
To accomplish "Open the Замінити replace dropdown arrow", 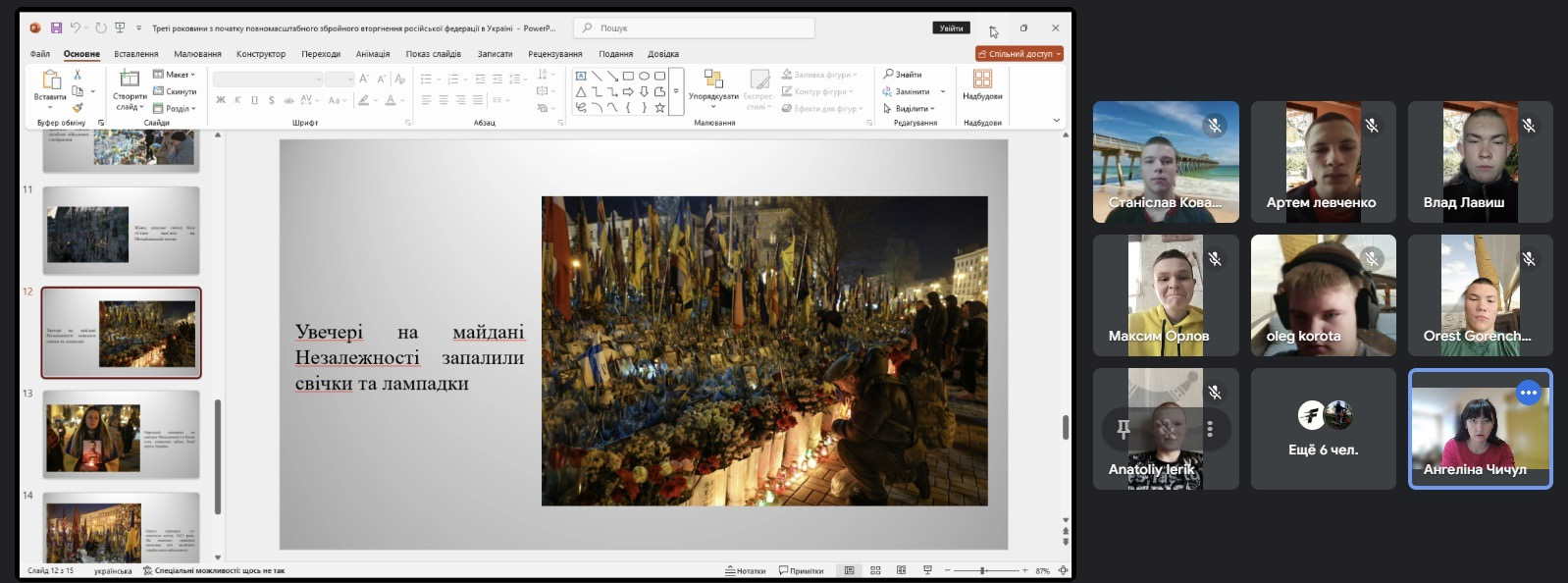I will click(x=943, y=91).
